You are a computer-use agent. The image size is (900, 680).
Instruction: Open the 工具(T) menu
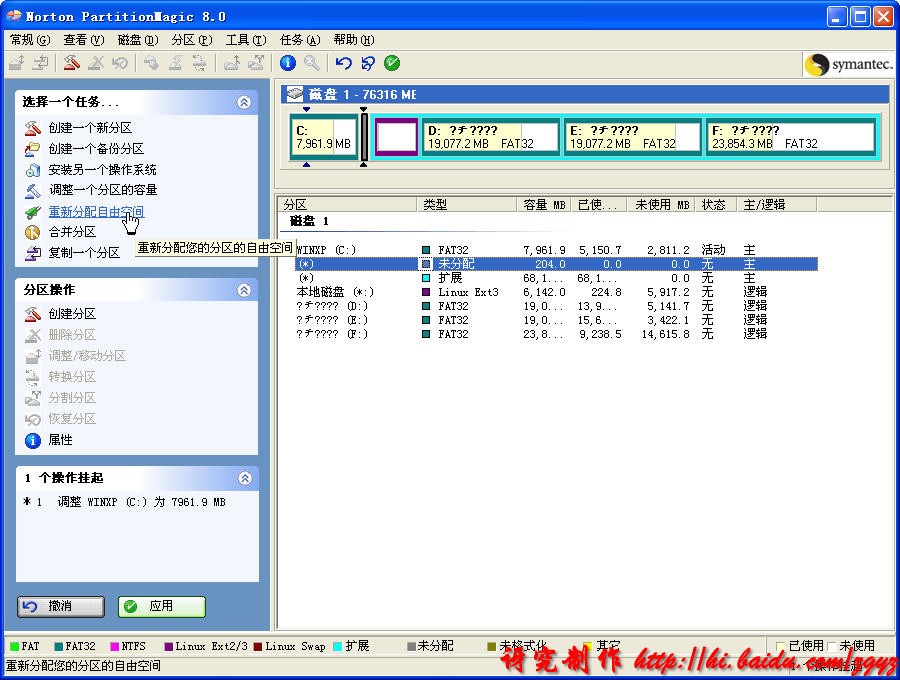(x=246, y=40)
